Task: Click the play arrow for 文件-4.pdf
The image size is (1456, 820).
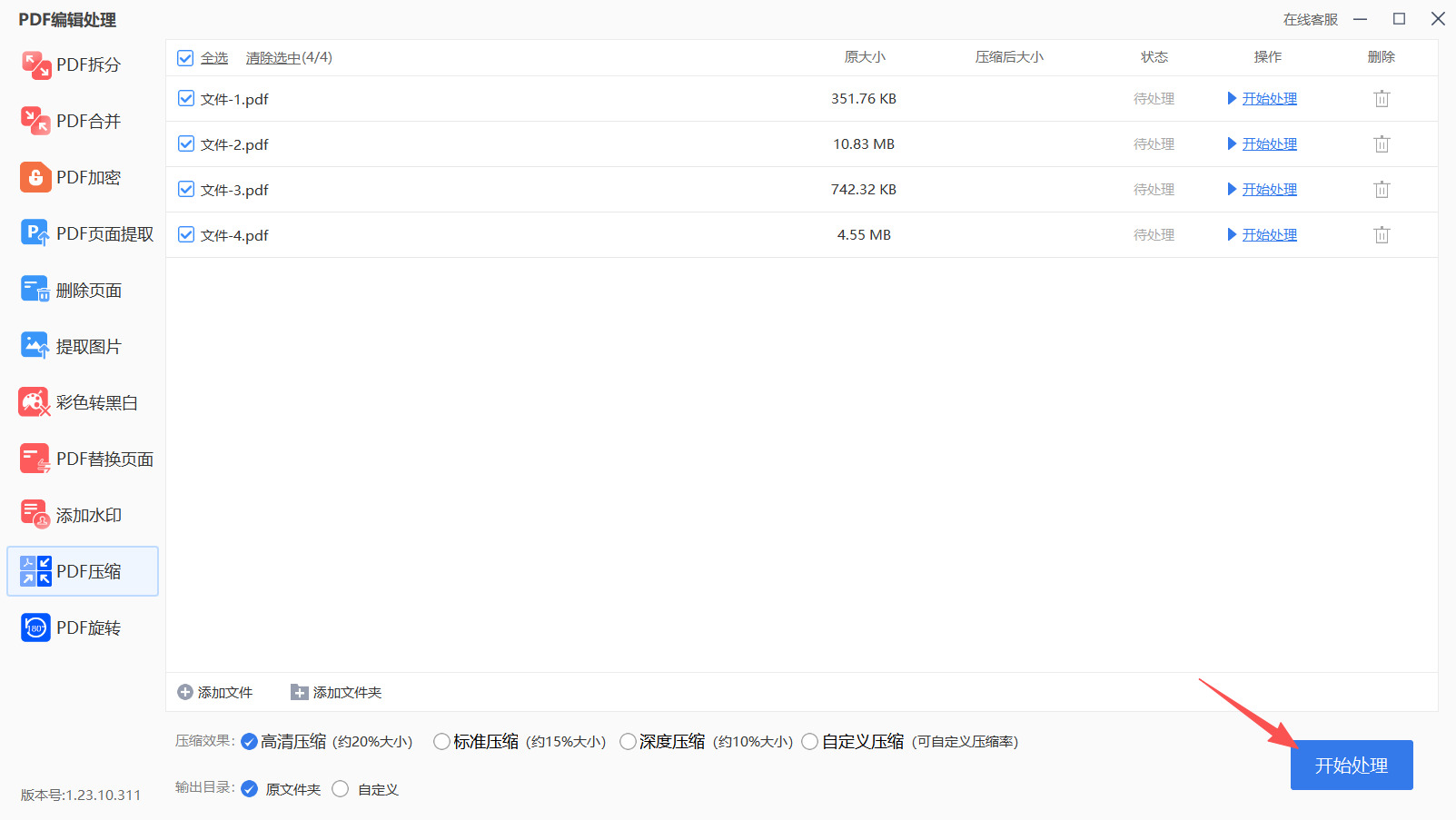Action: coord(1232,235)
